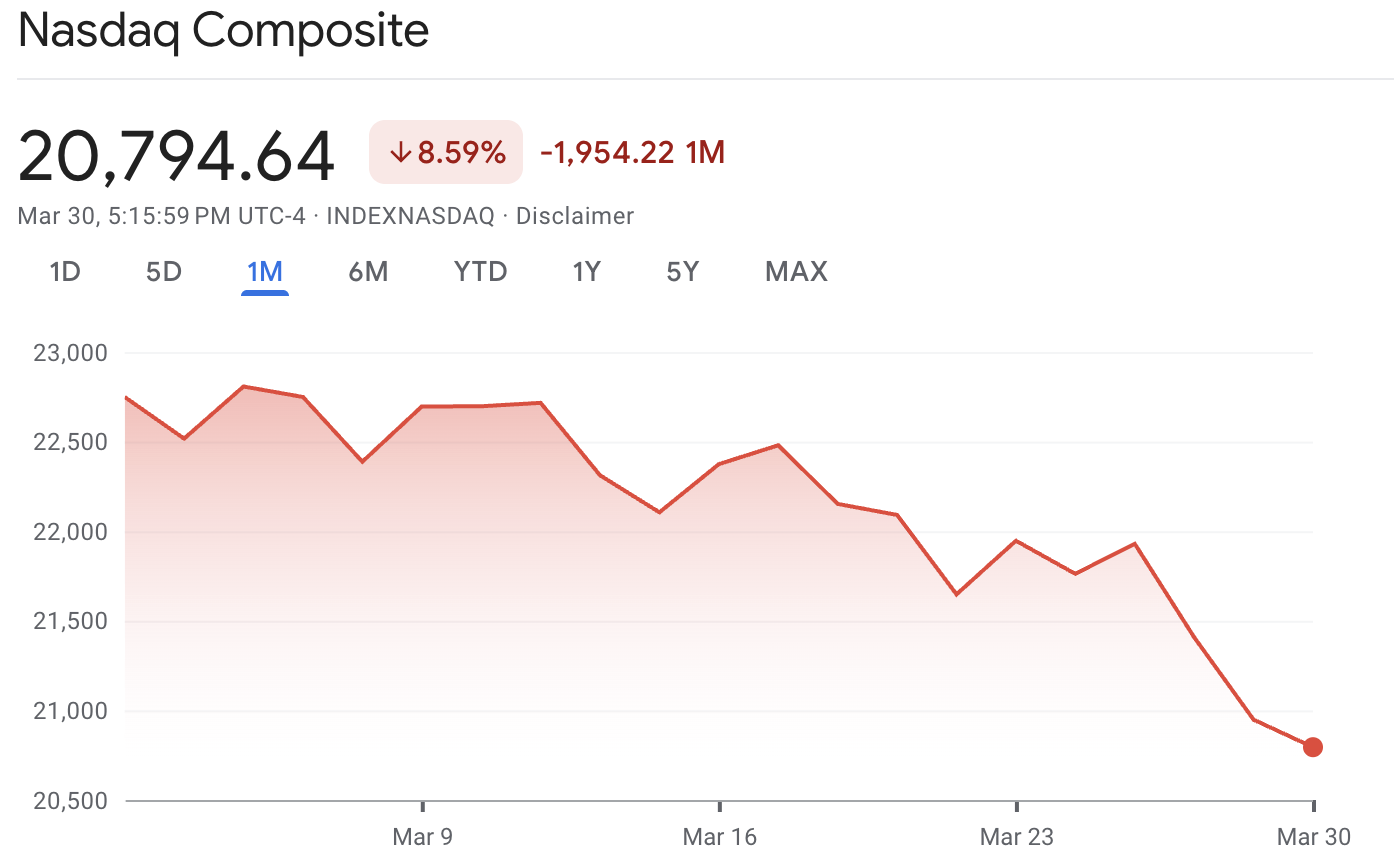Click the red percentage change badge showing 8.59%

pos(445,152)
